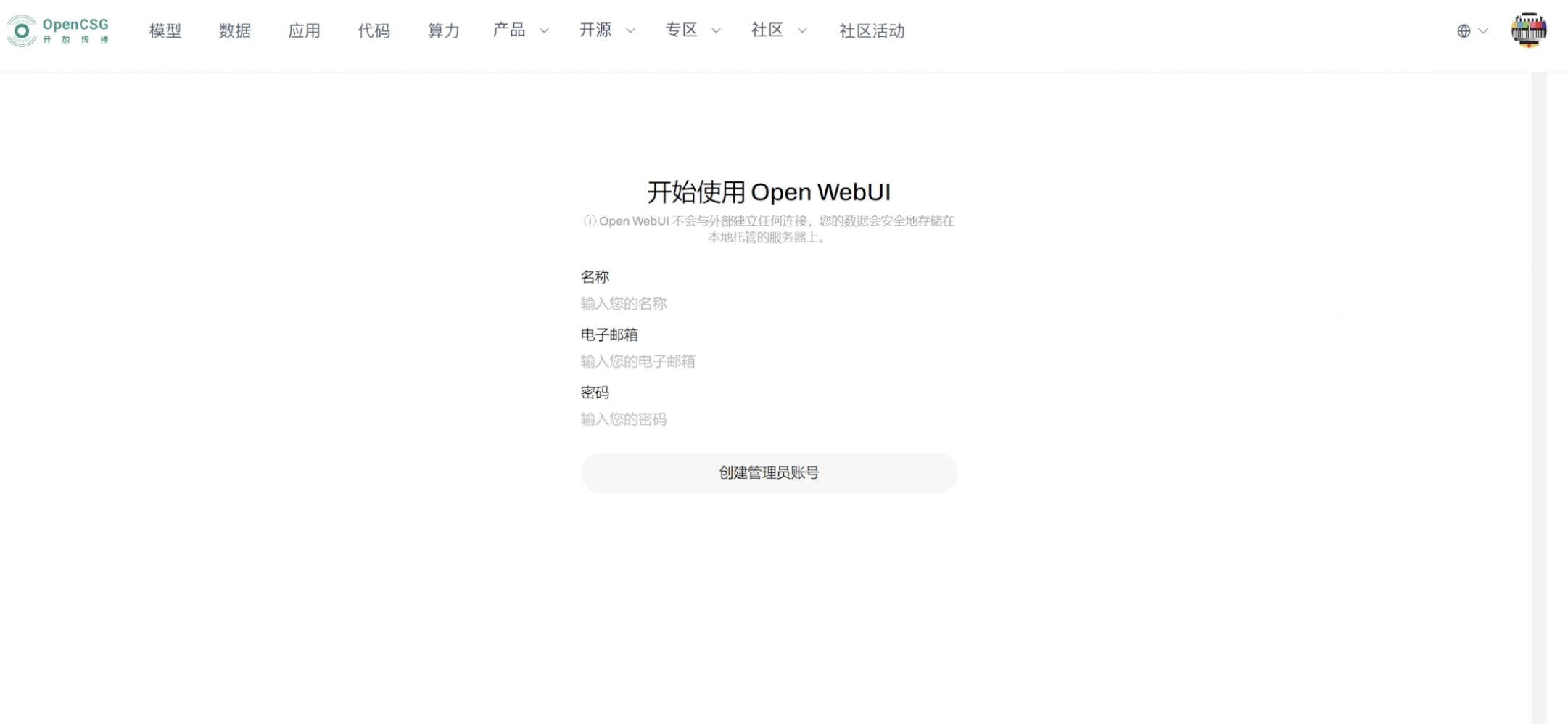Viewport: 1568px width, 724px height.
Task: Expand the 社区 dropdown menu
Action: tap(780, 30)
